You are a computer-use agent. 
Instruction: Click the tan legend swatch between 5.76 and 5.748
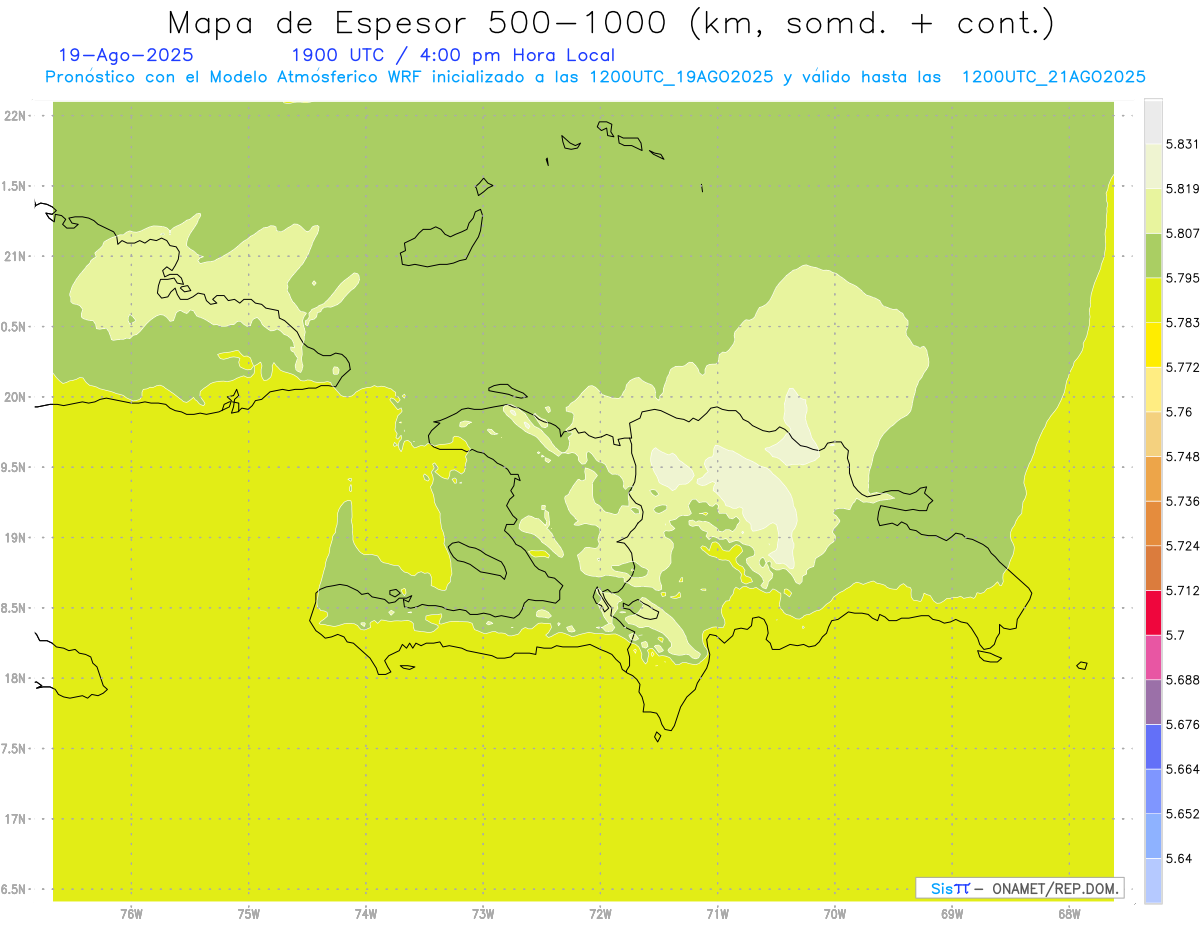pyautogui.click(x=1153, y=434)
